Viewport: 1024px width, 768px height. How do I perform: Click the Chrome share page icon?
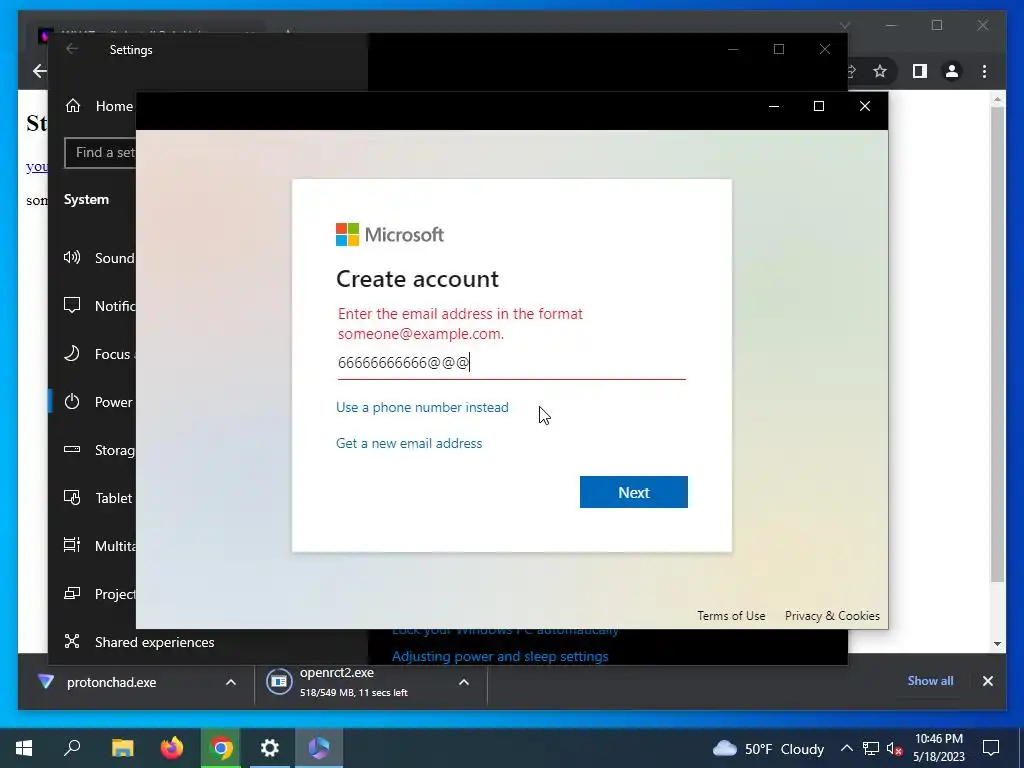(x=850, y=71)
